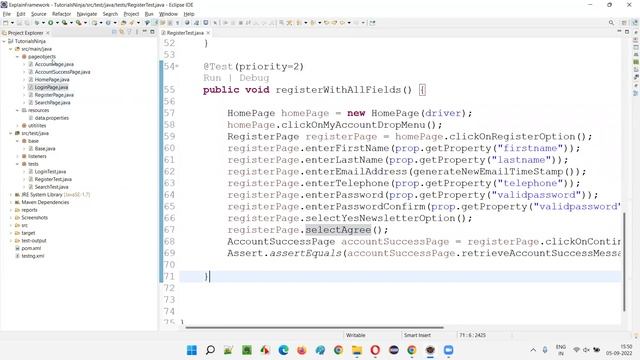The image size is (640, 360).
Task: Collapse the src/main/java folder
Action: coord(11,49)
